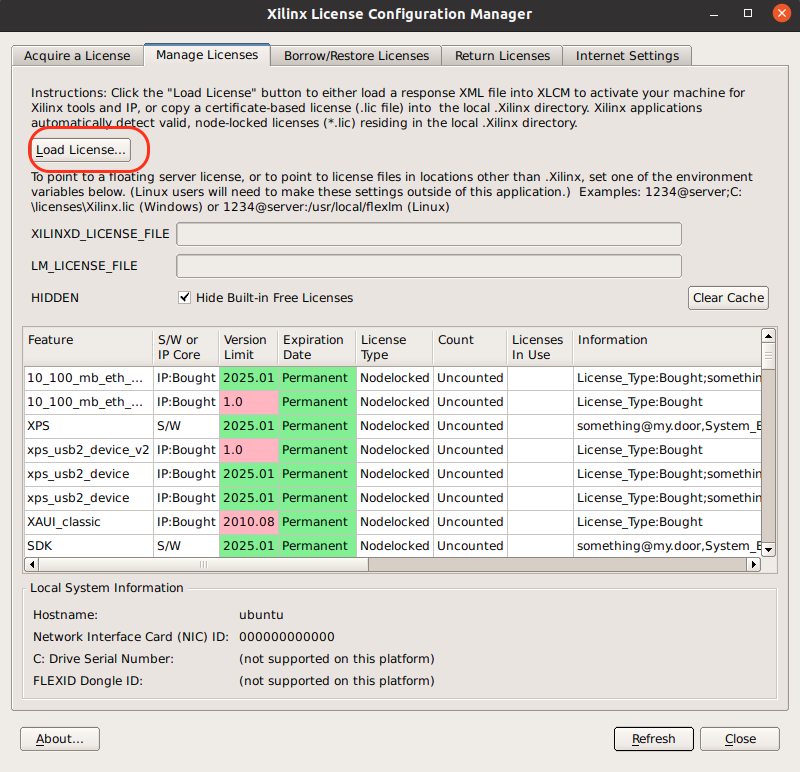Image resolution: width=800 pixels, height=772 pixels.
Task: Click the Feature column header
Action: [x=88, y=347]
